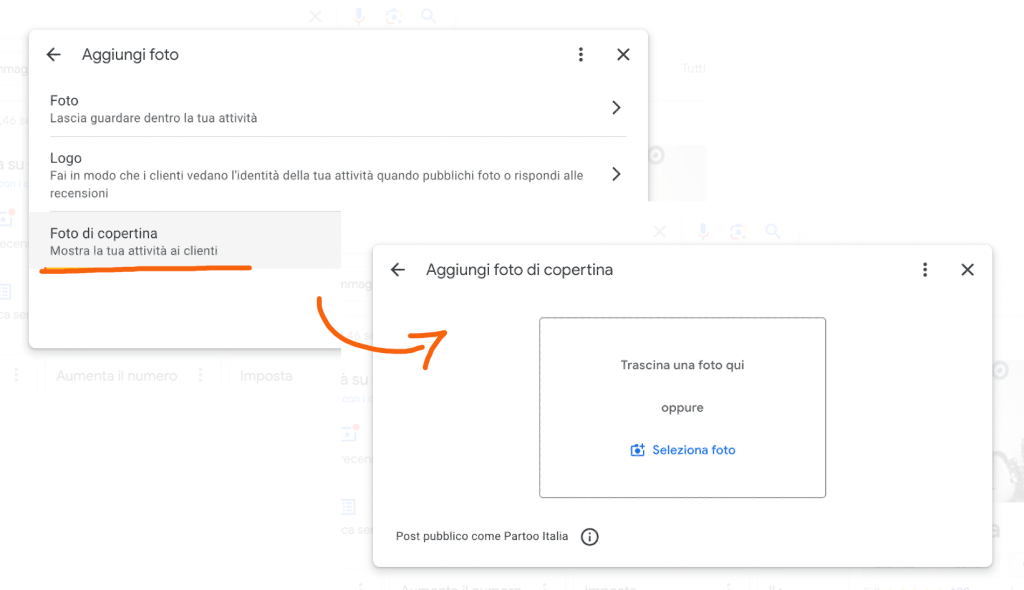Go back from Aggiungi foto di copertina
Viewport: 1024px width, 590px height.
tap(398, 270)
